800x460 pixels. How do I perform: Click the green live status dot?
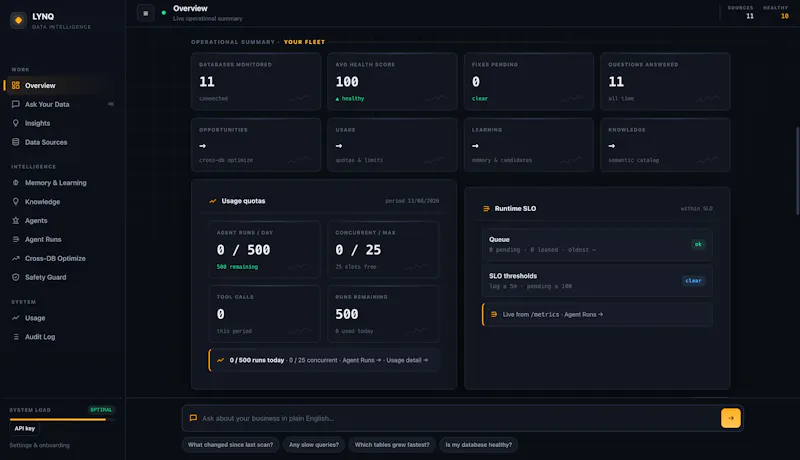[164, 13]
